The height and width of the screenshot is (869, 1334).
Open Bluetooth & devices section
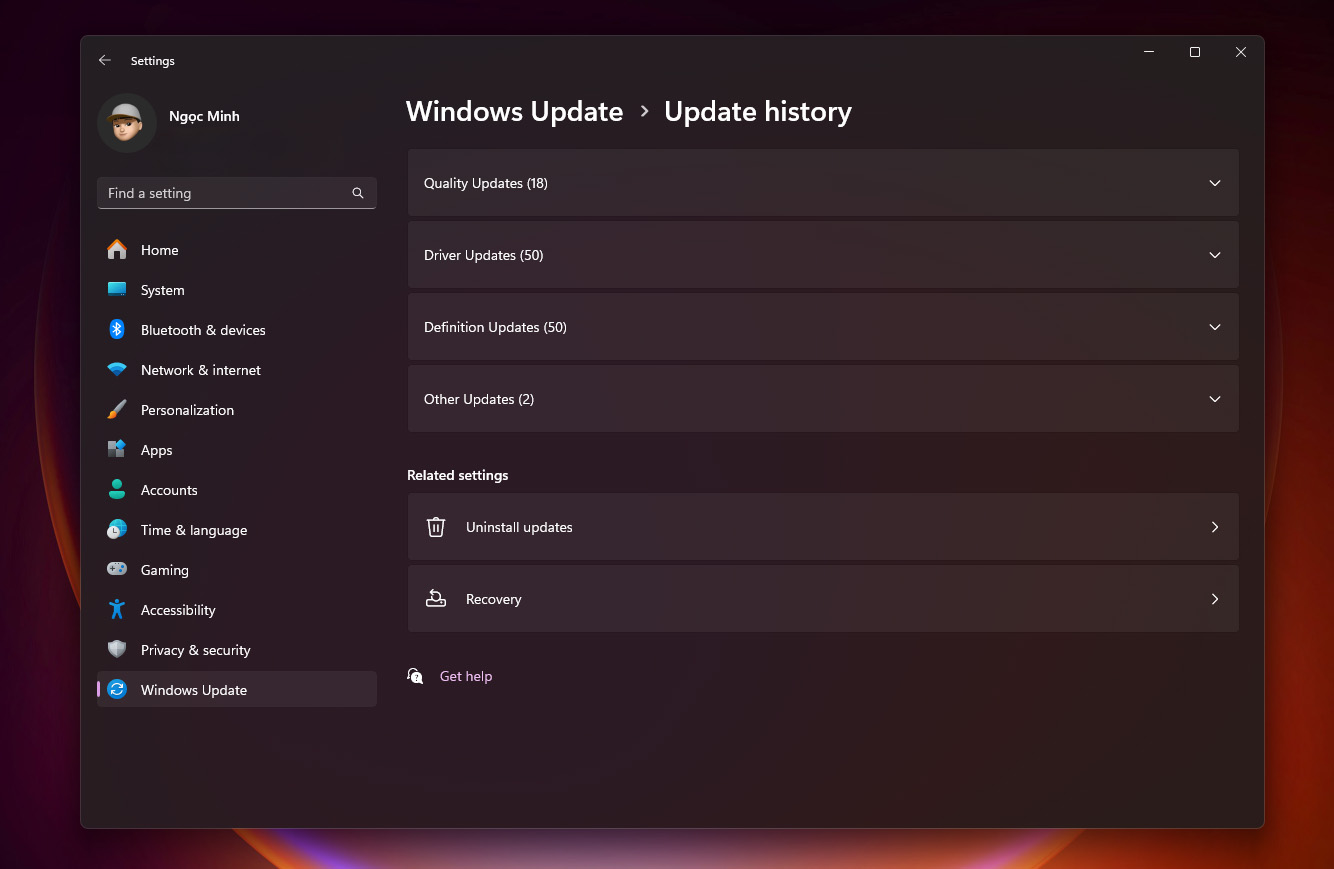237,330
